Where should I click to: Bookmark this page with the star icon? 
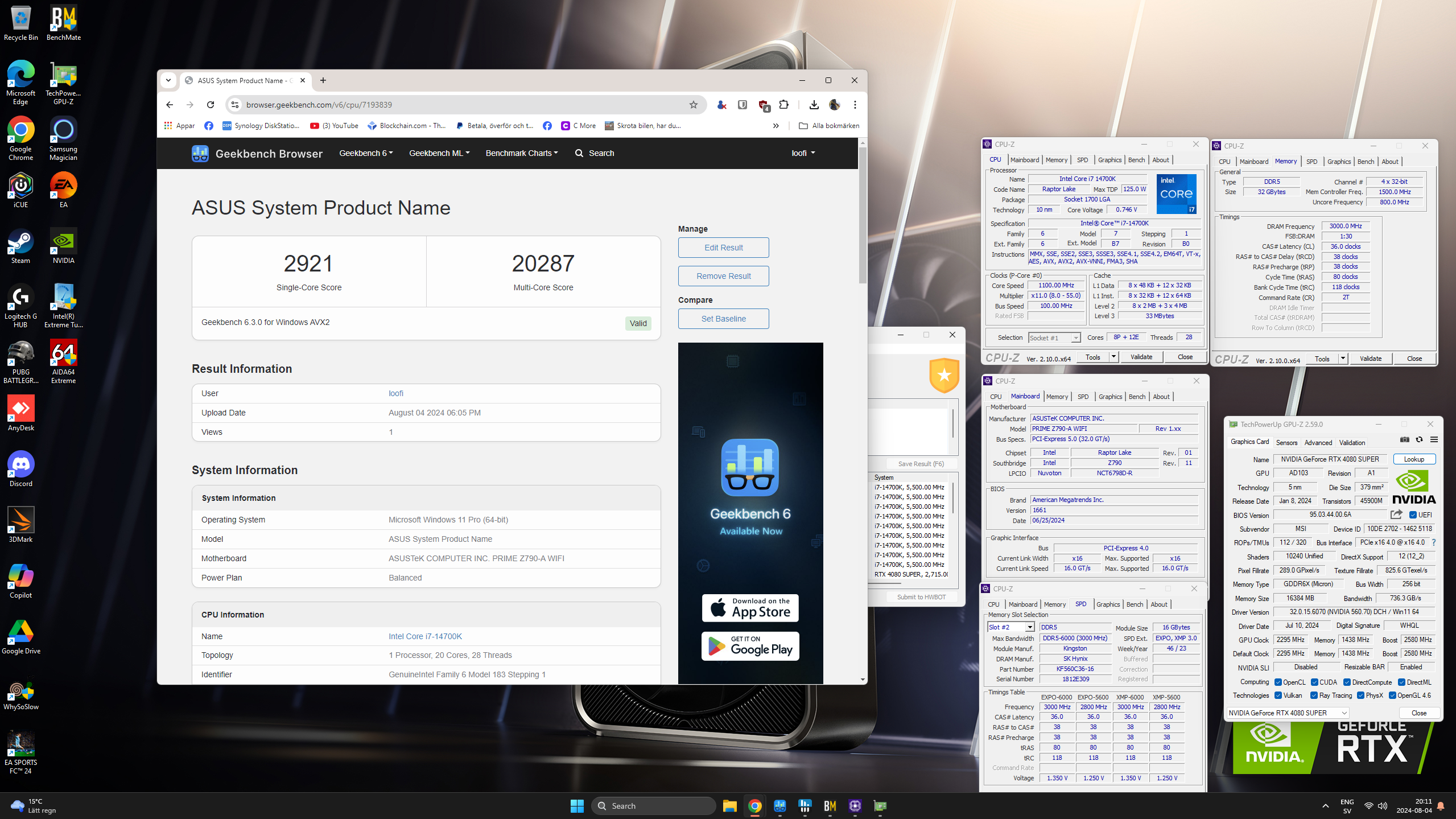[x=693, y=105]
